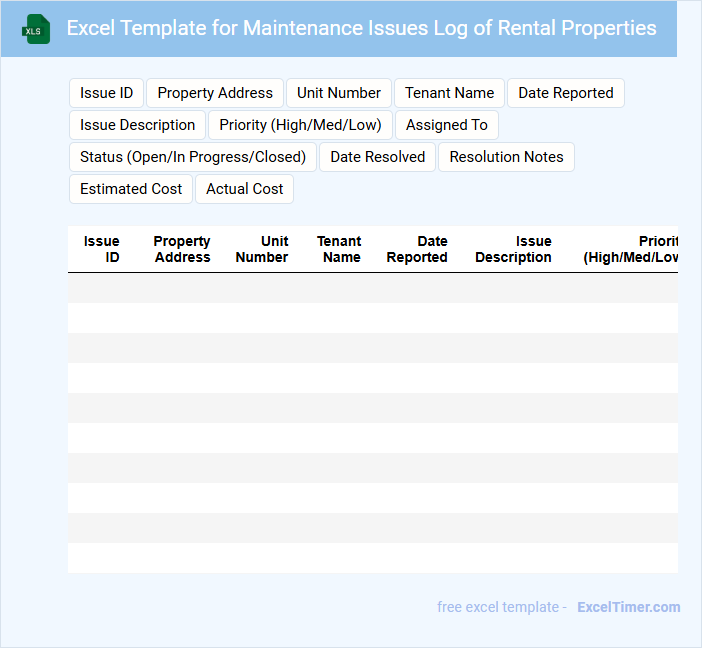Click the Issue ID column header

point(102,249)
